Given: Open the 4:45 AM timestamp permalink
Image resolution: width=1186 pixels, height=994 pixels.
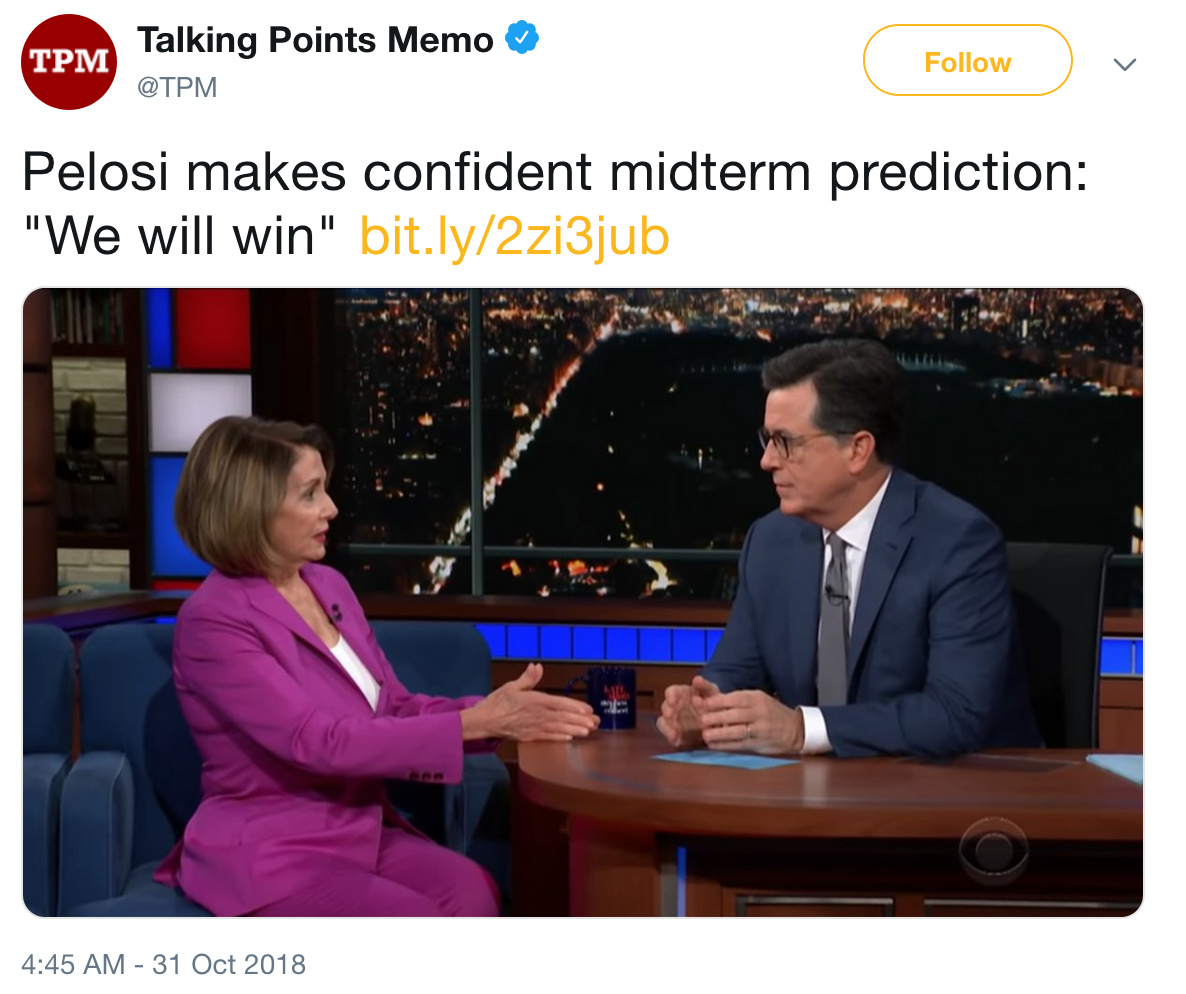Looking at the screenshot, I should (73, 964).
